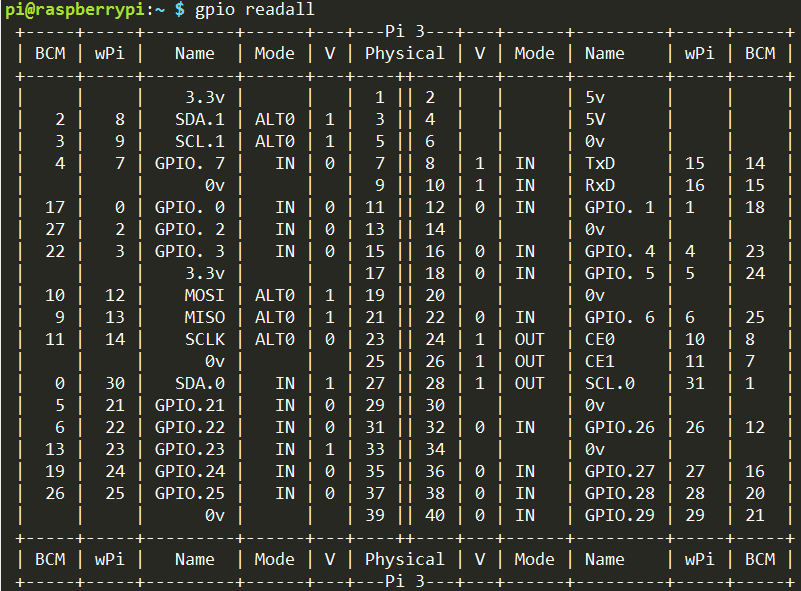
Task: Select the SCLK name cell
Action: click(x=204, y=339)
